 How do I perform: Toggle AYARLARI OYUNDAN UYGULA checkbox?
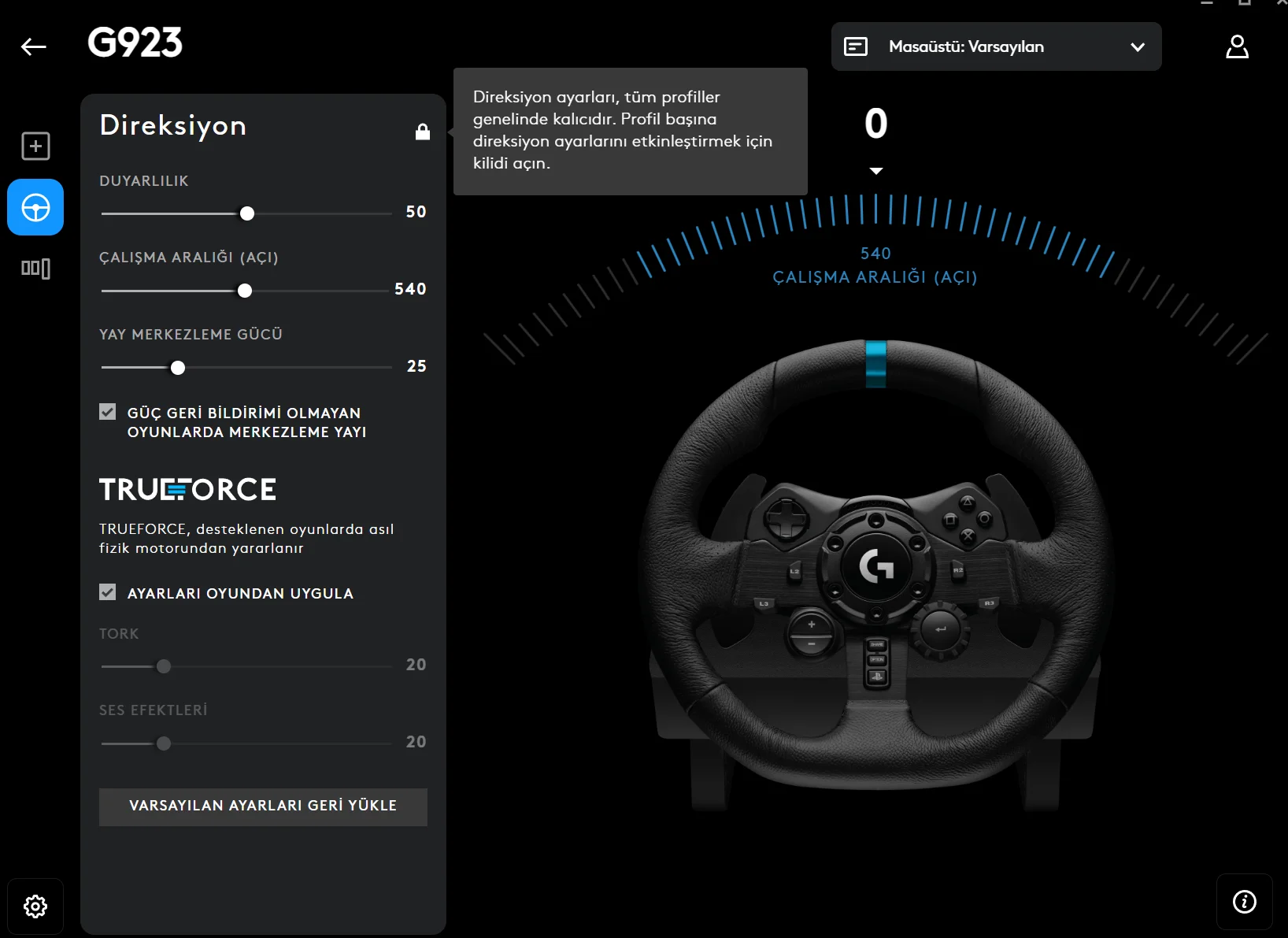(x=108, y=592)
